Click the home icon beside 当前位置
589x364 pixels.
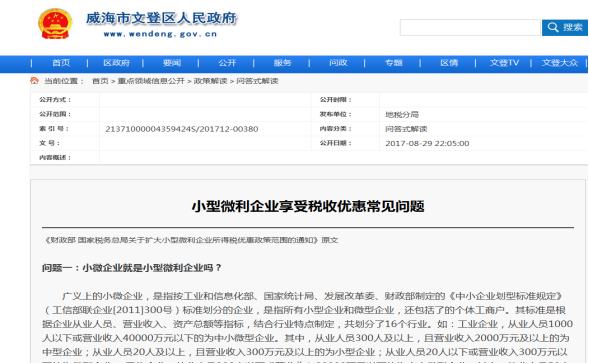34,81
